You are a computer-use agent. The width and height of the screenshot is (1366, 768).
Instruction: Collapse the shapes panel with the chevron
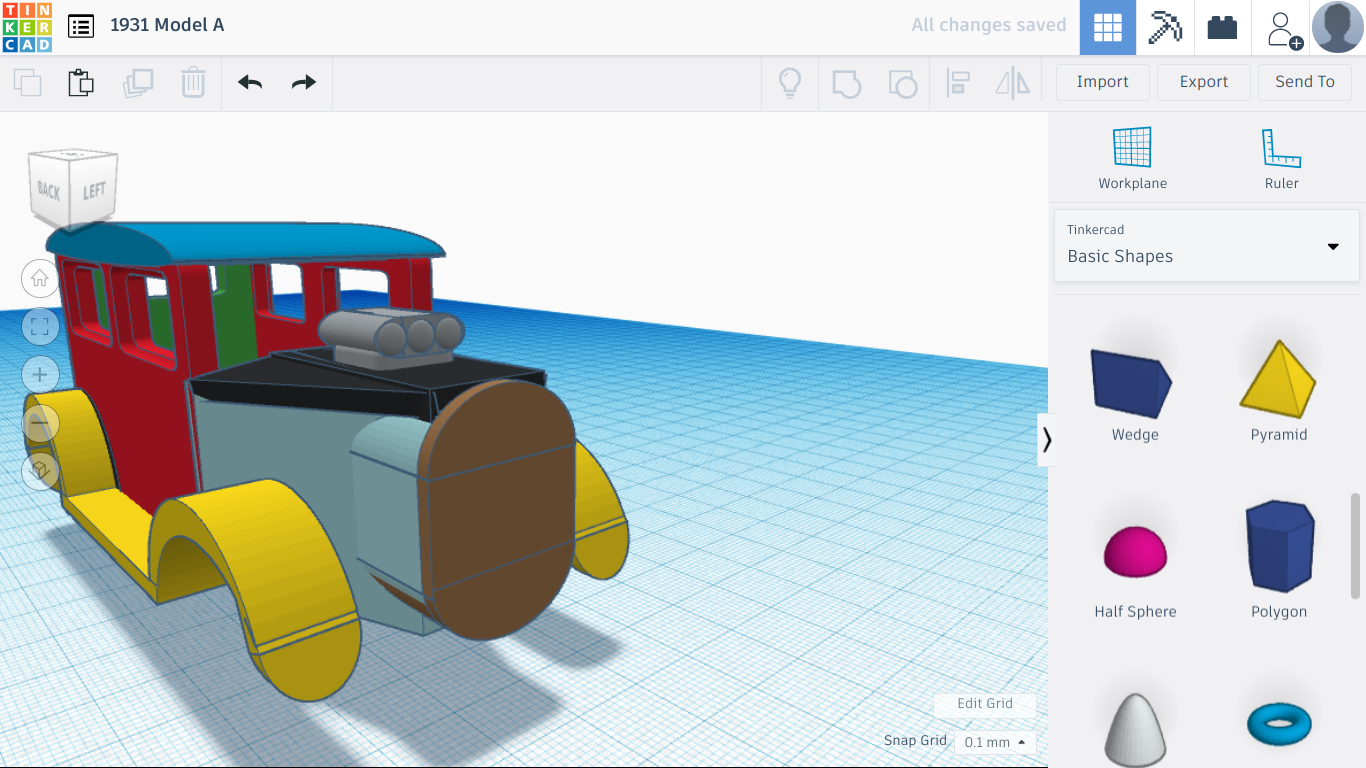tap(1046, 439)
